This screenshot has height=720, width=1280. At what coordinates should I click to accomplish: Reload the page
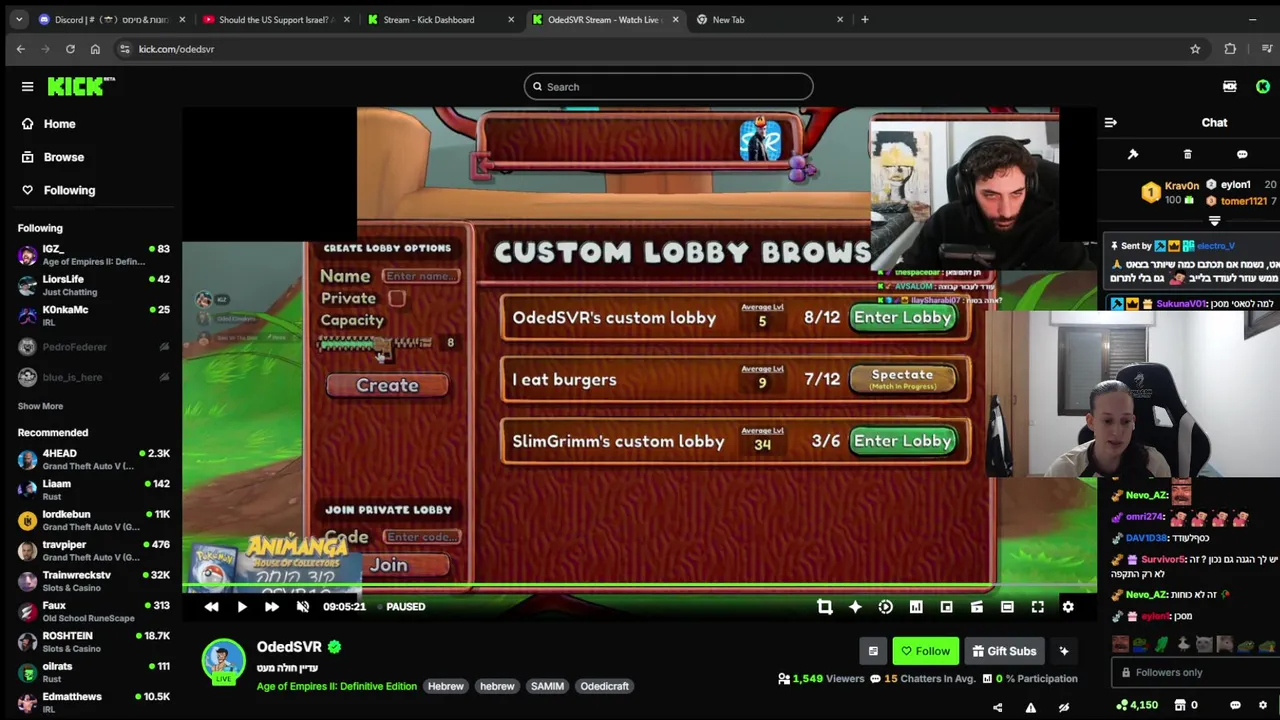(x=70, y=49)
